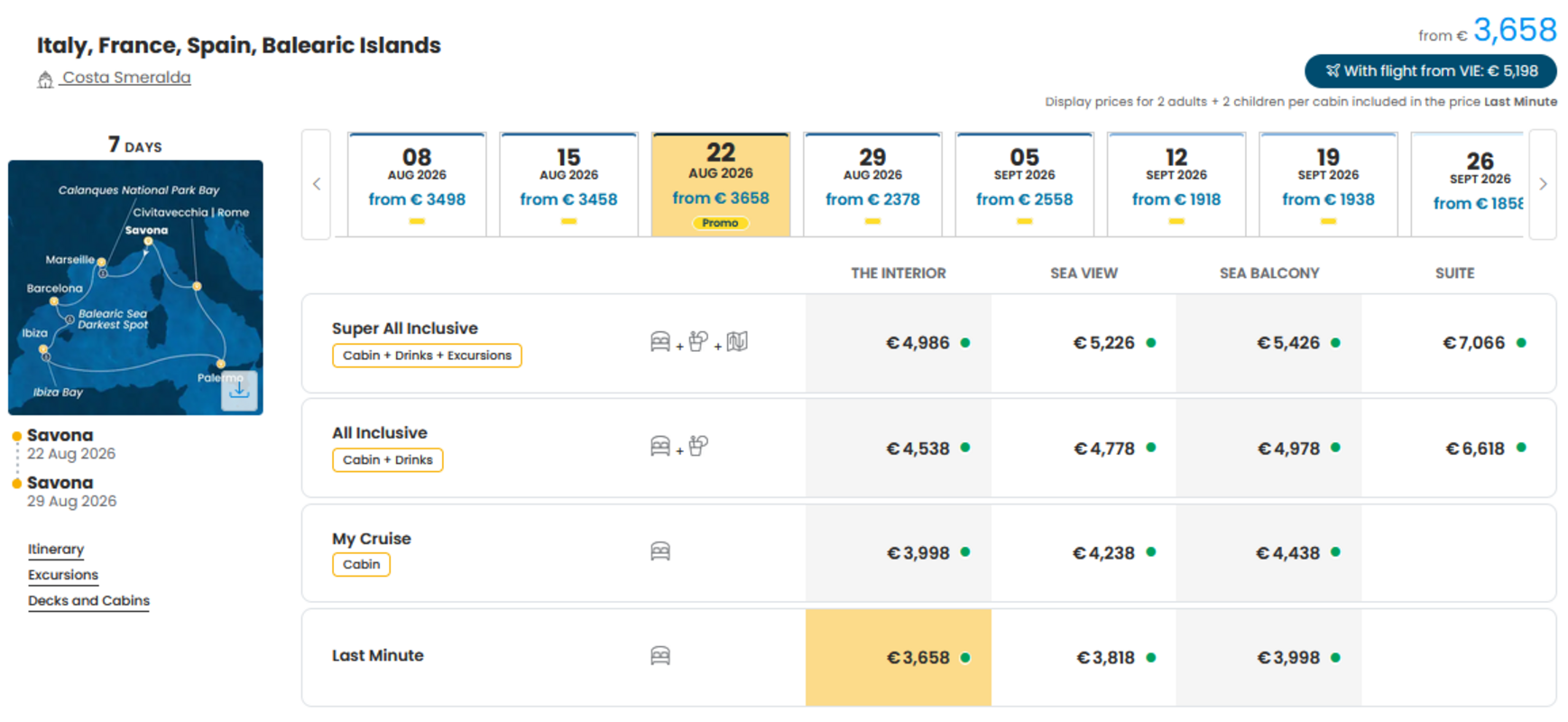1568x722 pixels.
Task: Click the drinks icon in All Inclusive row
Action: 698,446
